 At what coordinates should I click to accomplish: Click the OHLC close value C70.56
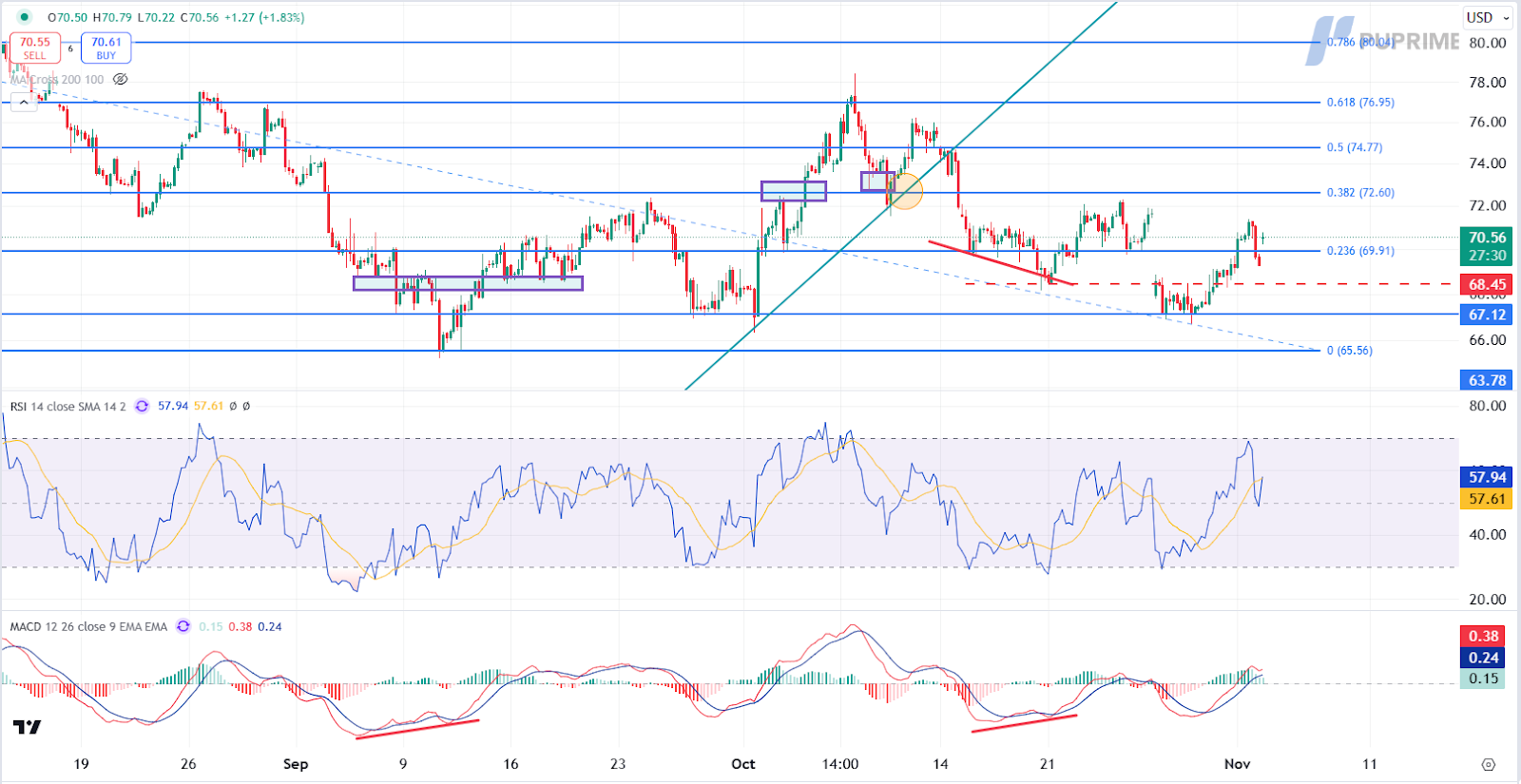pos(198,17)
